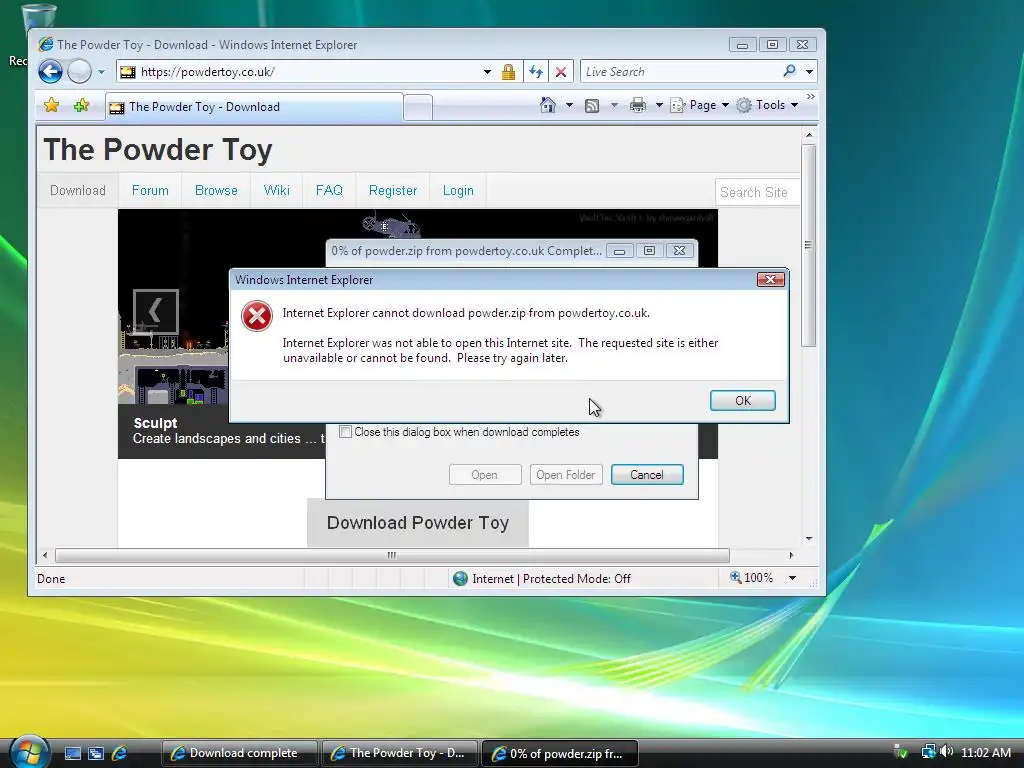
Task: Click the horizontal scrollbar thumb
Action: click(x=392, y=556)
